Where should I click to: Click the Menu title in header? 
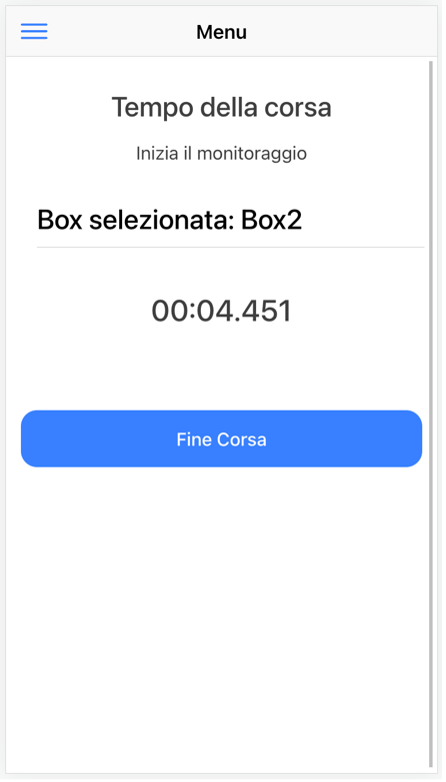click(x=222, y=32)
